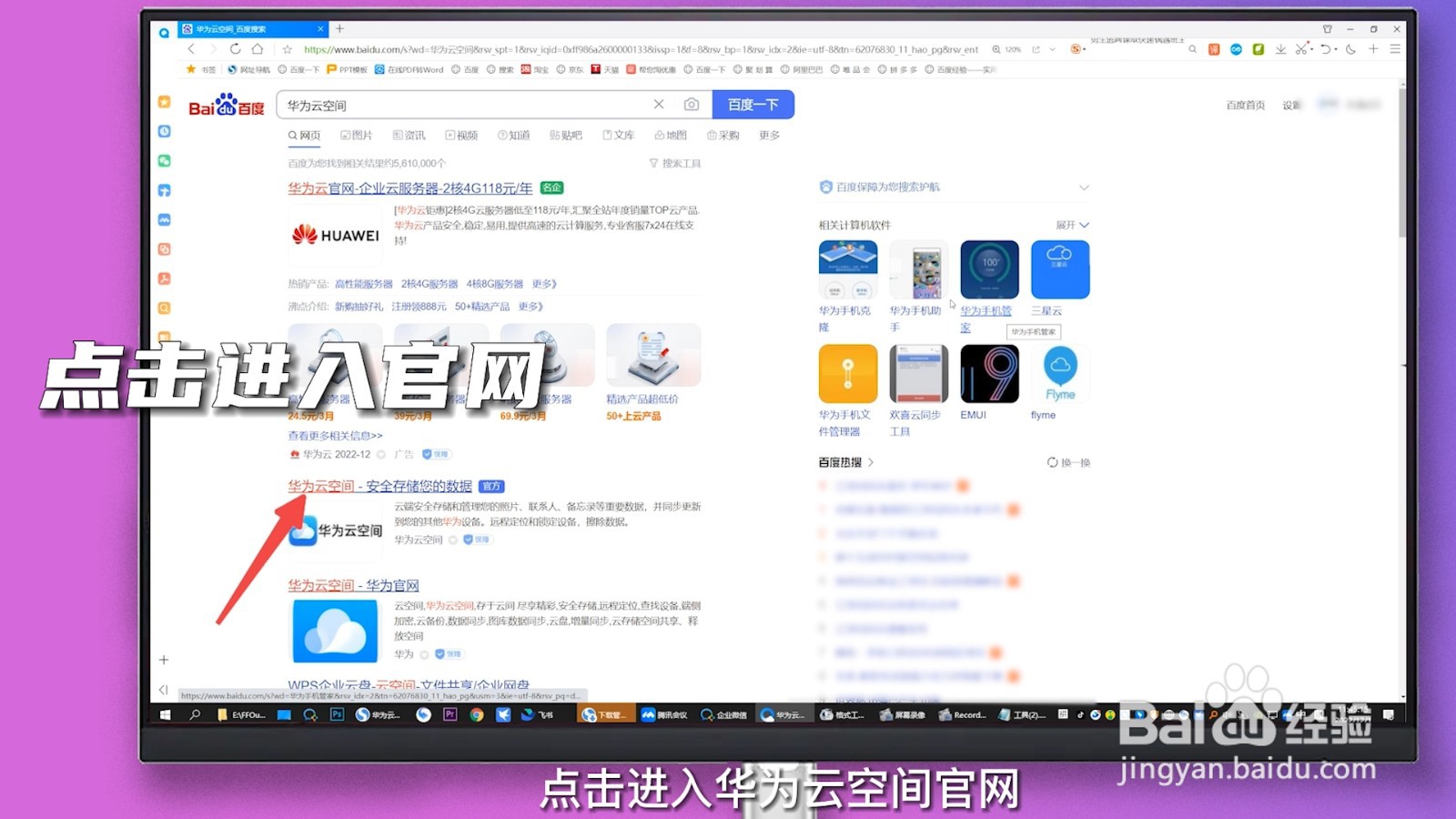Switch to the 地图 search tab
This screenshot has width=1456, height=819.
671,136
